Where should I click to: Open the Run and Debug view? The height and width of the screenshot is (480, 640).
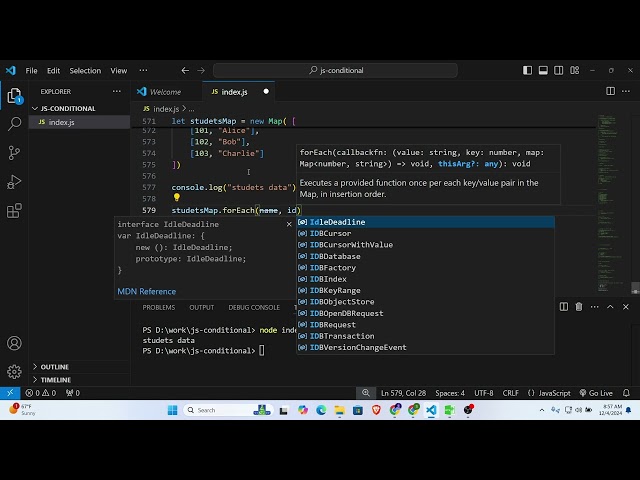(x=14, y=182)
